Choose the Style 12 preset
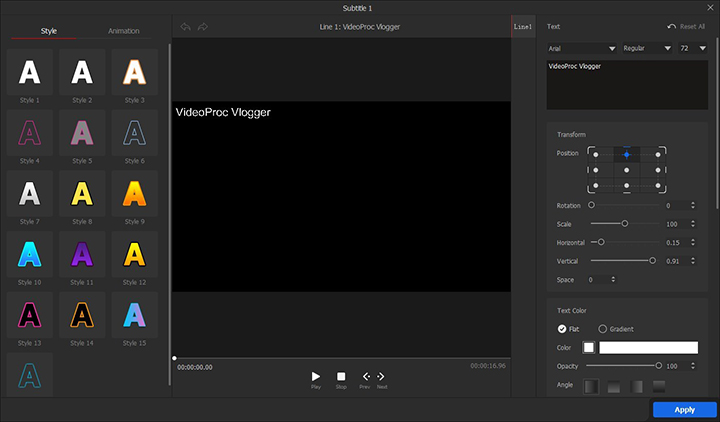The height and width of the screenshot is (422, 720). point(135,254)
